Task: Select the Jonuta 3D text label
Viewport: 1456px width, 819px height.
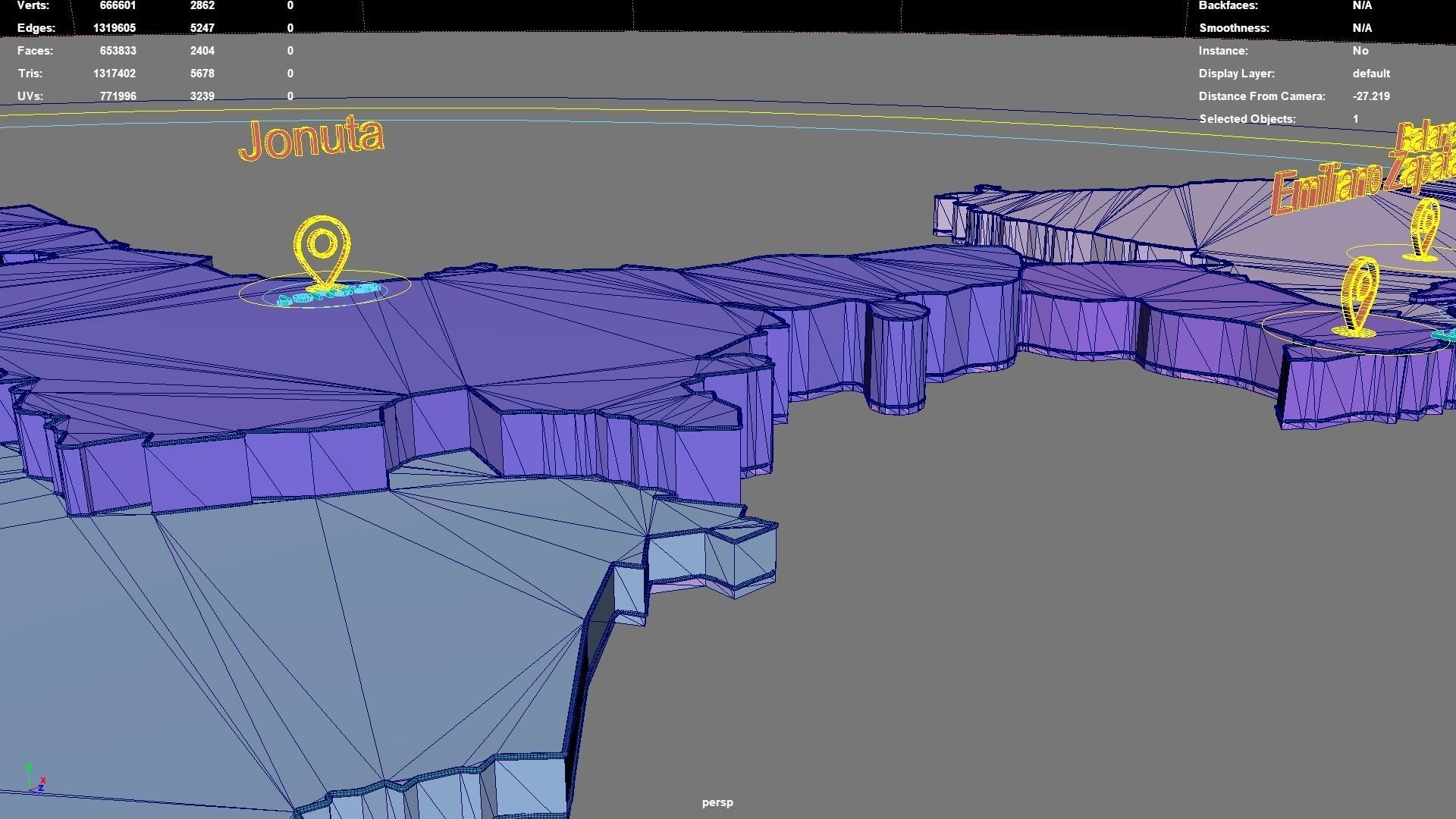Action: [x=312, y=140]
